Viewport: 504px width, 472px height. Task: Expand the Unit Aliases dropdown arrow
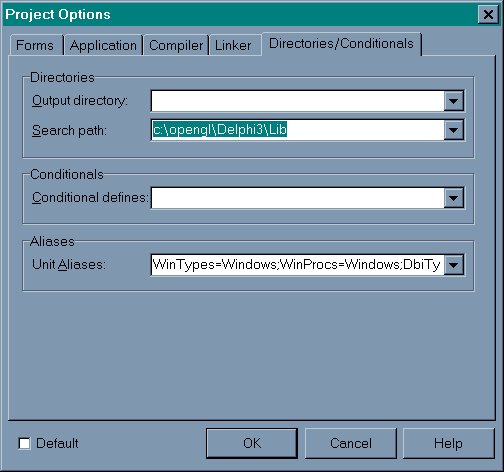coord(454,265)
